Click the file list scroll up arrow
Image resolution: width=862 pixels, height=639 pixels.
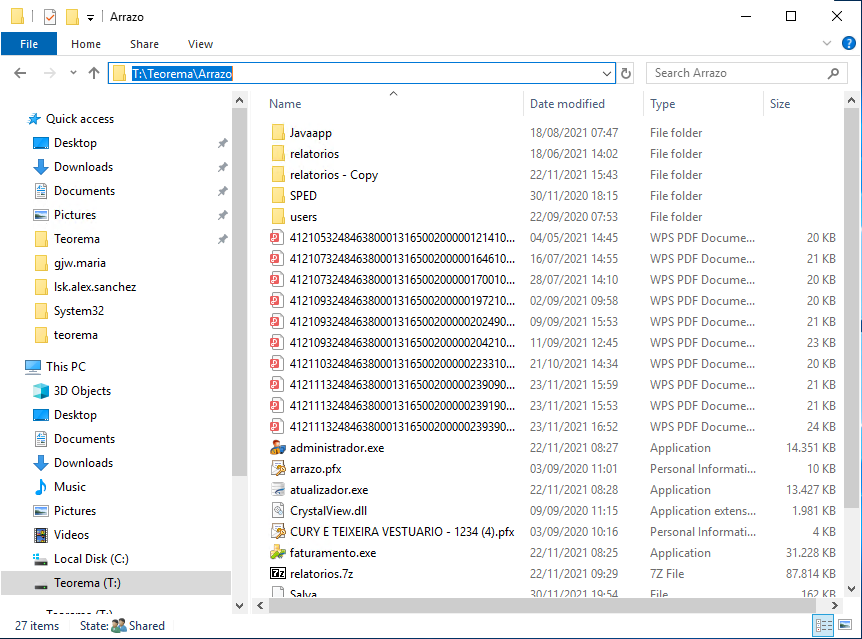pyautogui.click(x=851, y=100)
